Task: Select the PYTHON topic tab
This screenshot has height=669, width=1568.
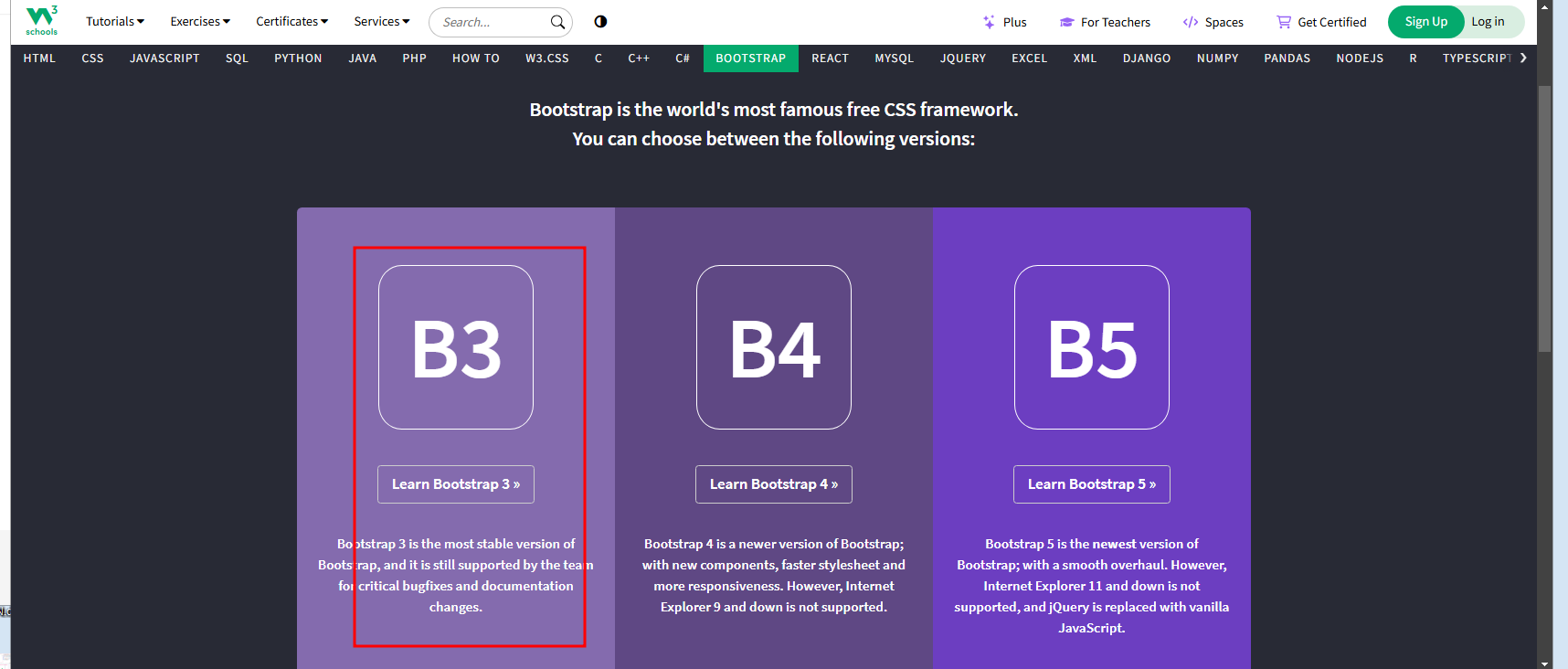Action: pyautogui.click(x=298, y=58)
